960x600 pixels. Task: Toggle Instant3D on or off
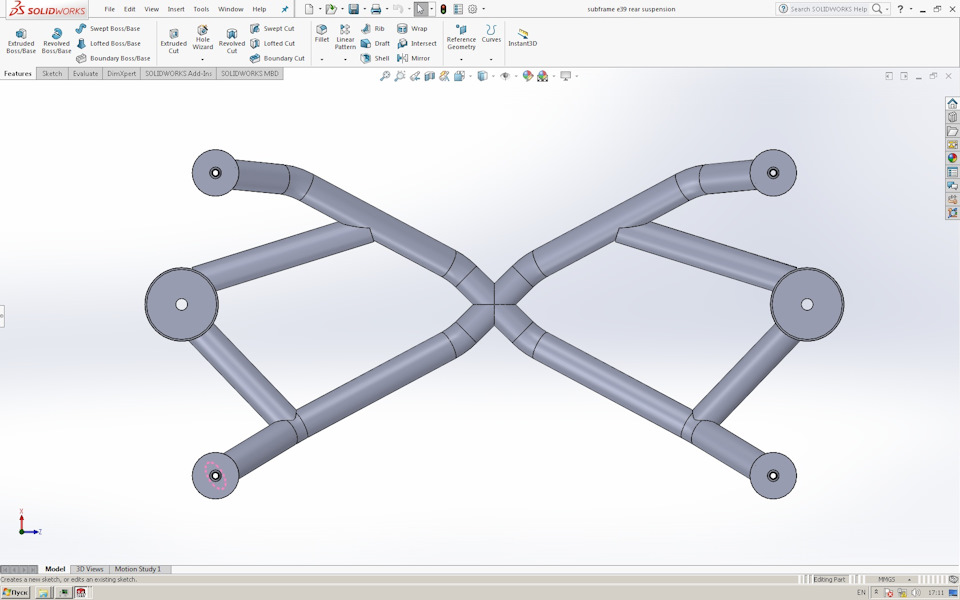coord(523,40)
